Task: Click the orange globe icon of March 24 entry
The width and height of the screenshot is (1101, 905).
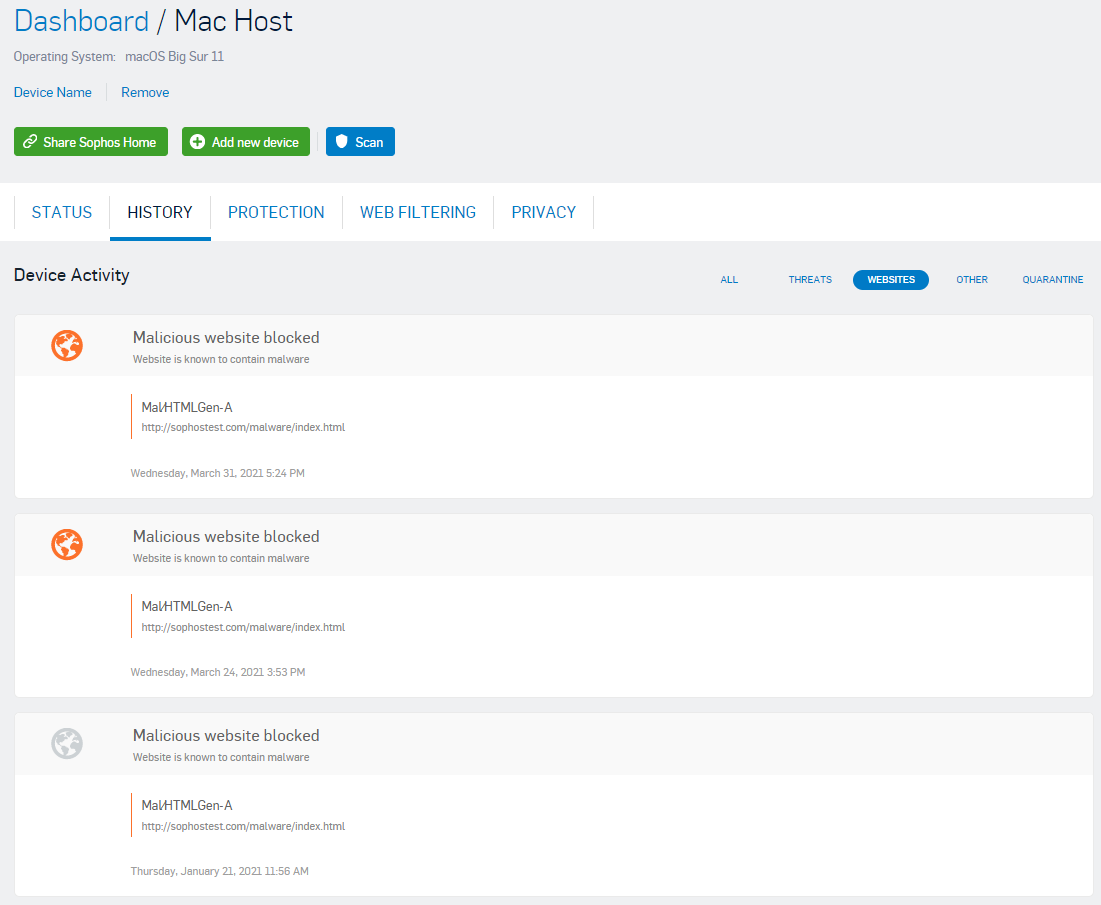Action: pyautogui.click(x=67, y=545)
